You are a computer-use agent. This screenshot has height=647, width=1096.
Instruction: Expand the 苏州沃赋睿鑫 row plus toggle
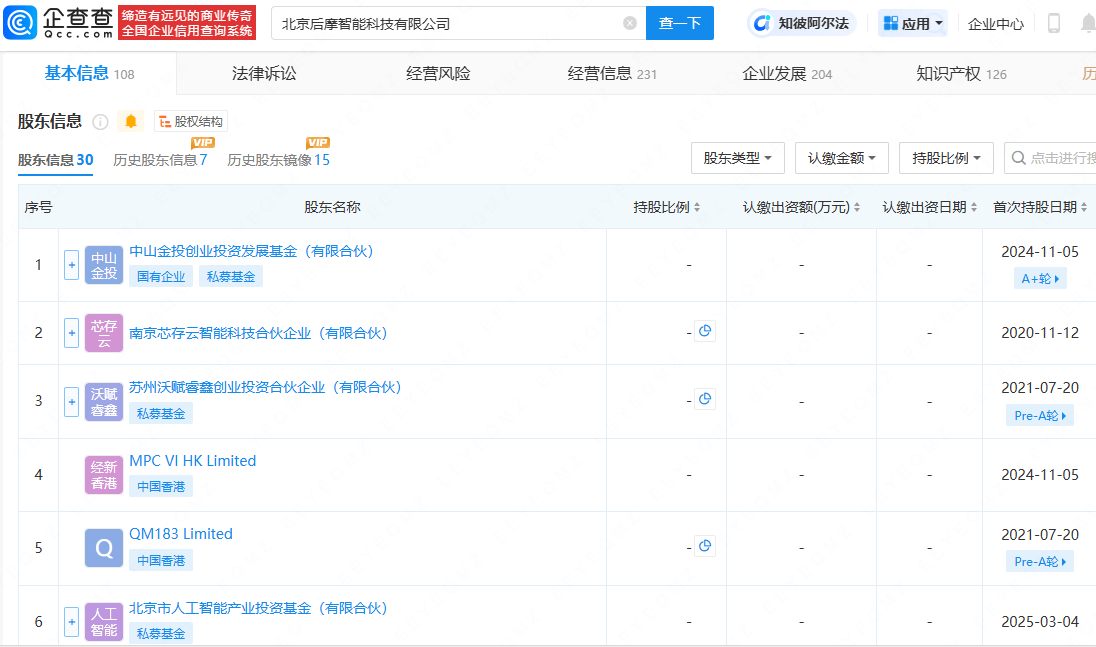tap(71, 402)
